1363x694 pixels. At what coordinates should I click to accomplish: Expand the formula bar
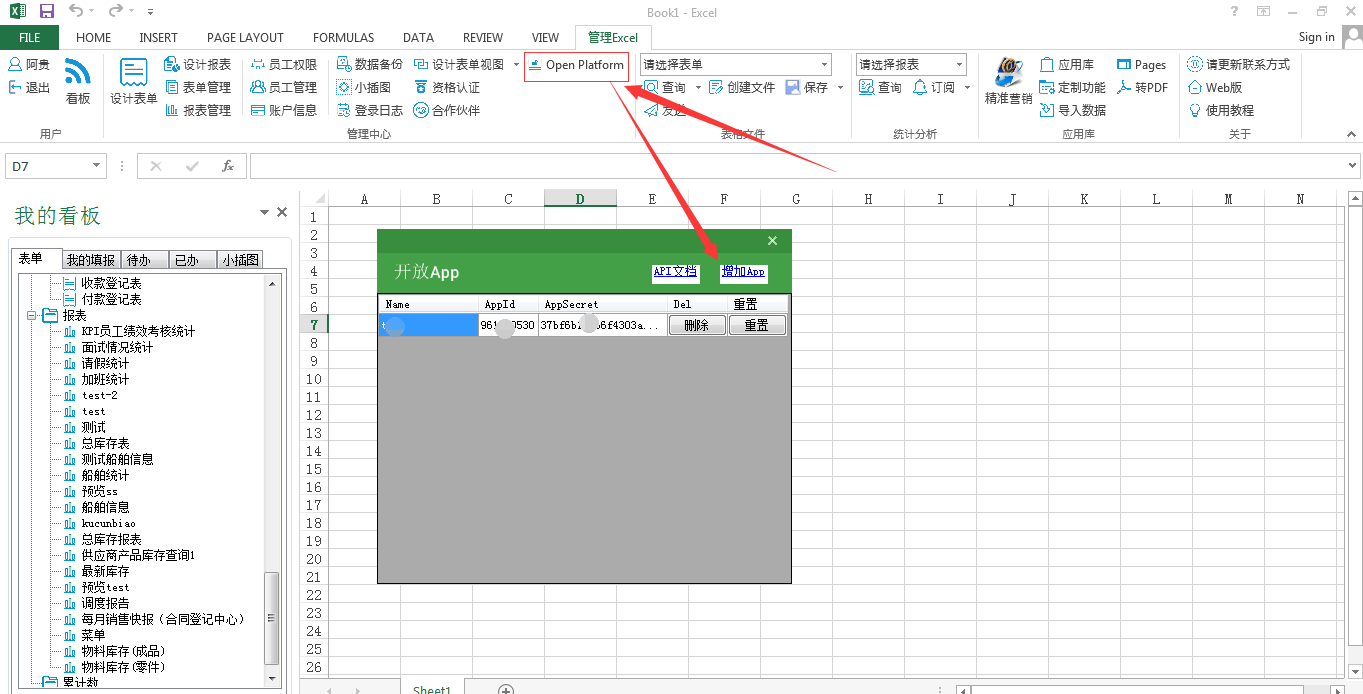pyautogui.click(x=1353, y=166)
